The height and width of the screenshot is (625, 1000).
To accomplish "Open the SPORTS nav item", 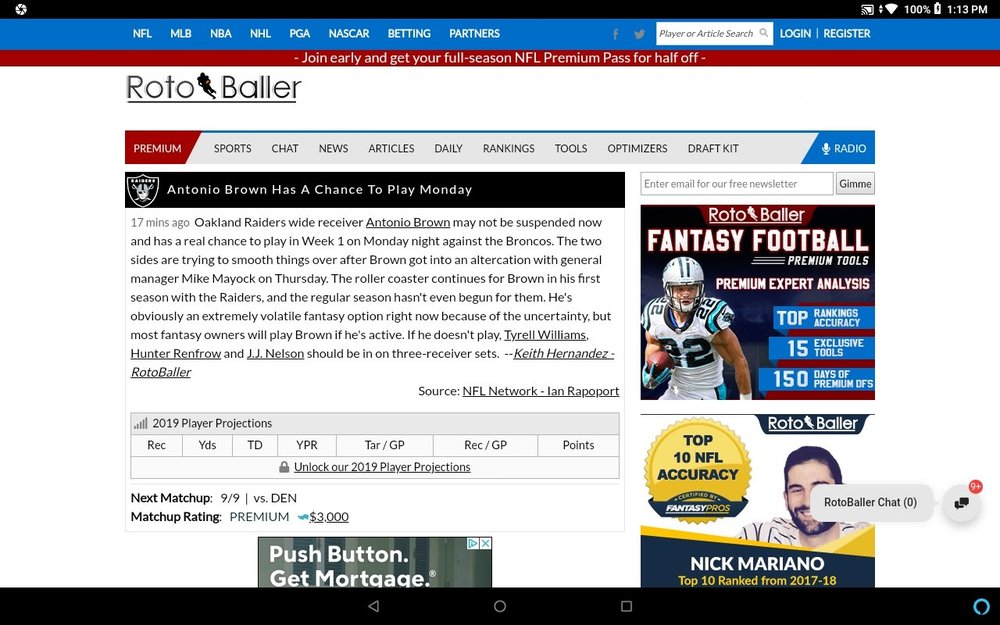I will (233, 149).
